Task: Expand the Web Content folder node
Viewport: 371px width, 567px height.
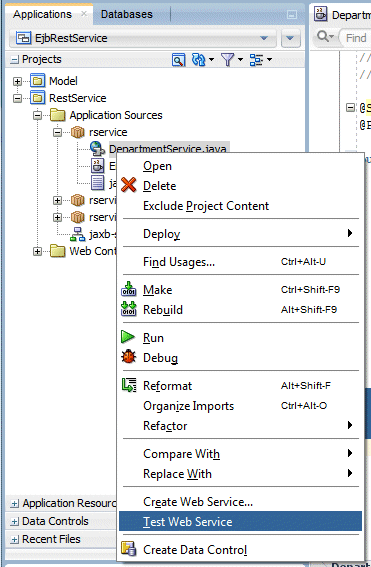Action: pos(38,251)
